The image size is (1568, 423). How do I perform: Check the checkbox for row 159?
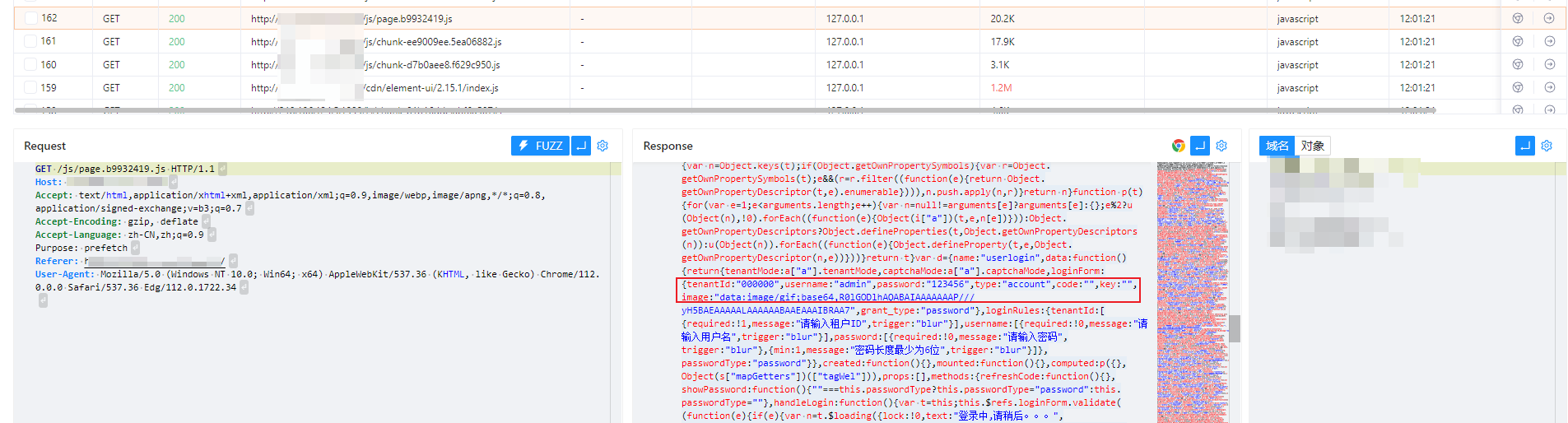point(30,87)
